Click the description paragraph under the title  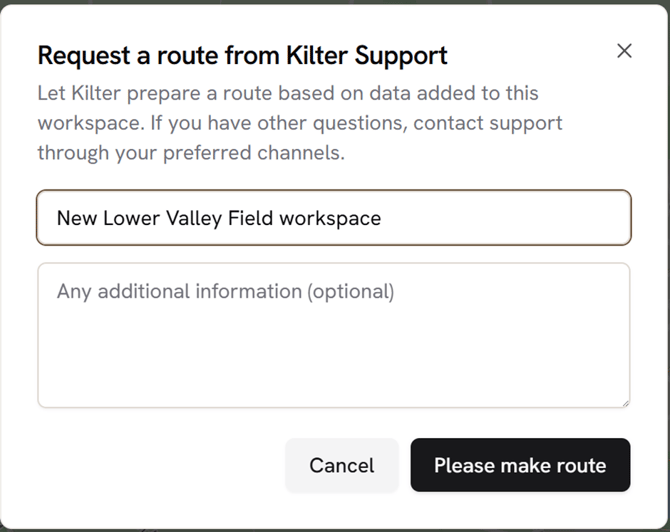(x=300, y=123)
